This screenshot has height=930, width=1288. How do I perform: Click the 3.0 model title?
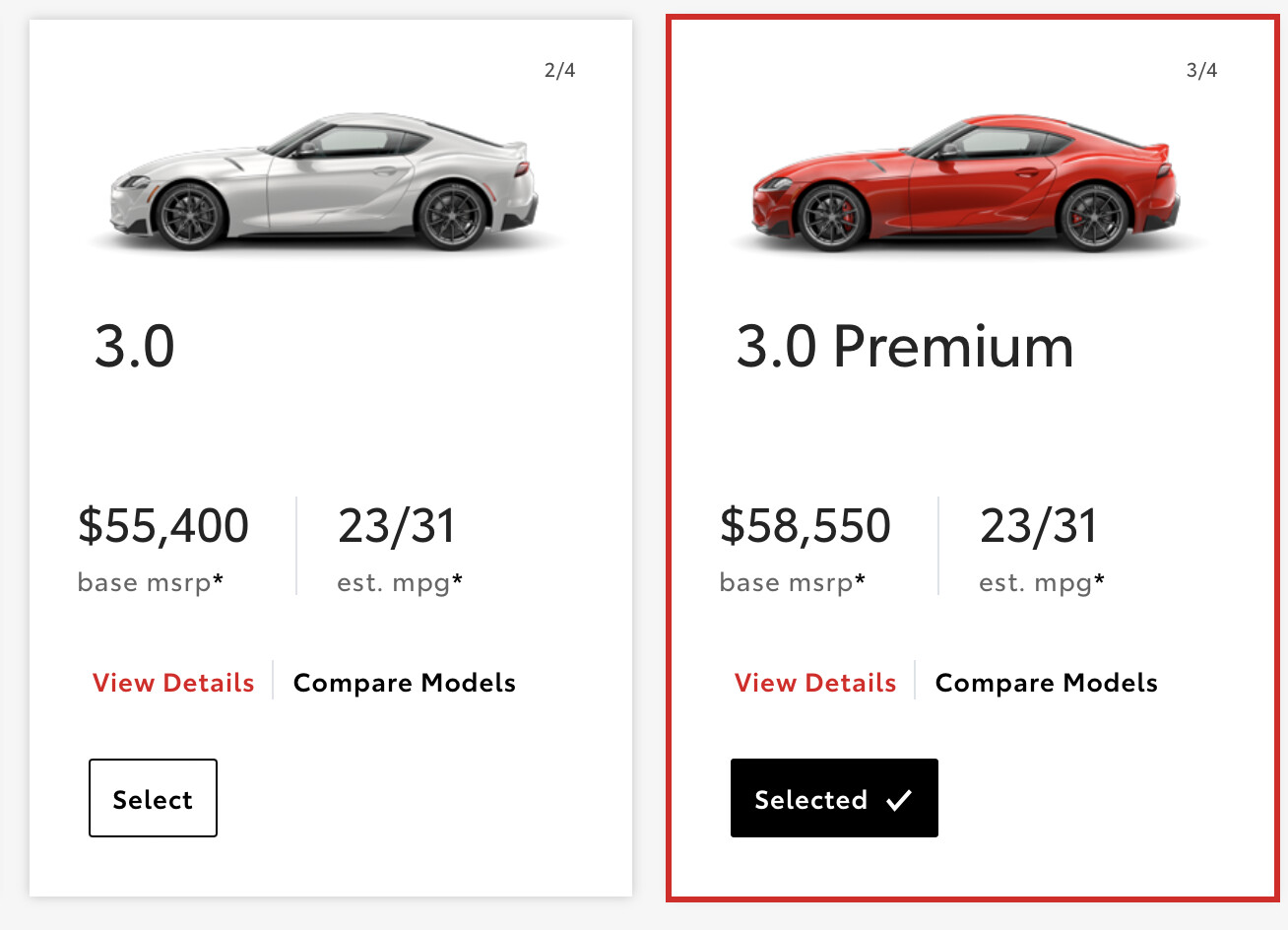(x=135, y=347)
